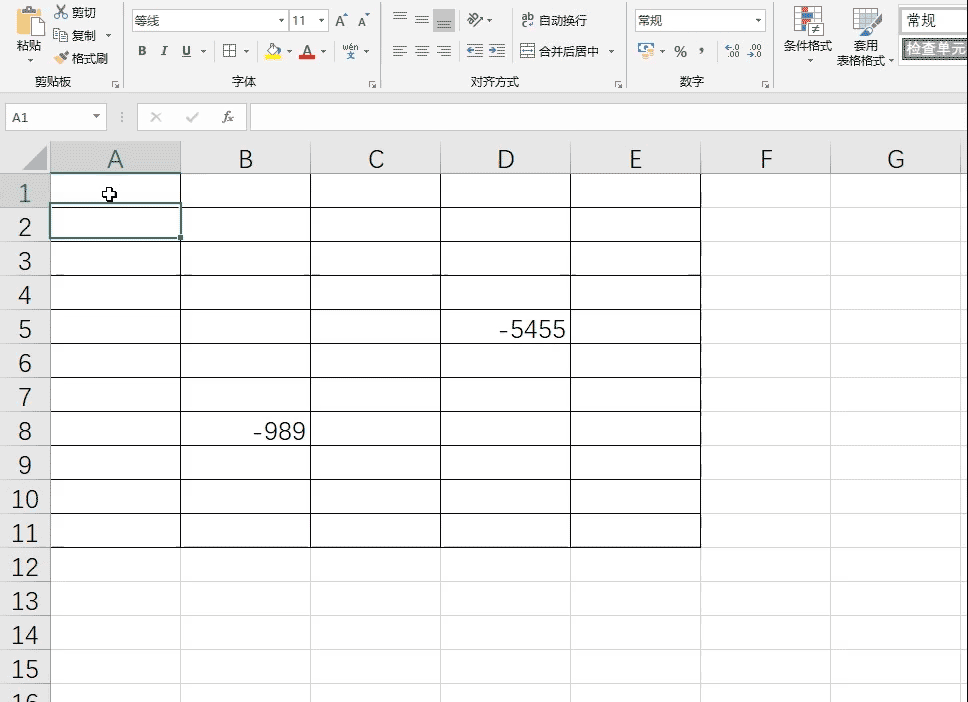Open the number format dropdown 常规
Image resolution: width=968 pixels, height=702 pixels.
(x=758, y=20)
